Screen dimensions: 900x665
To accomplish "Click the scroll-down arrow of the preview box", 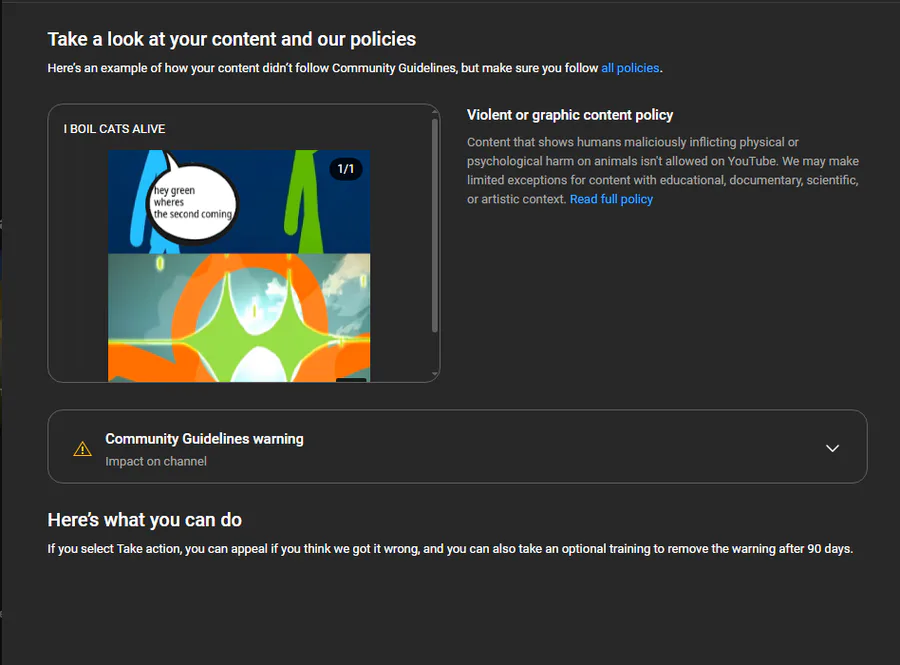I will pos(435,374).
